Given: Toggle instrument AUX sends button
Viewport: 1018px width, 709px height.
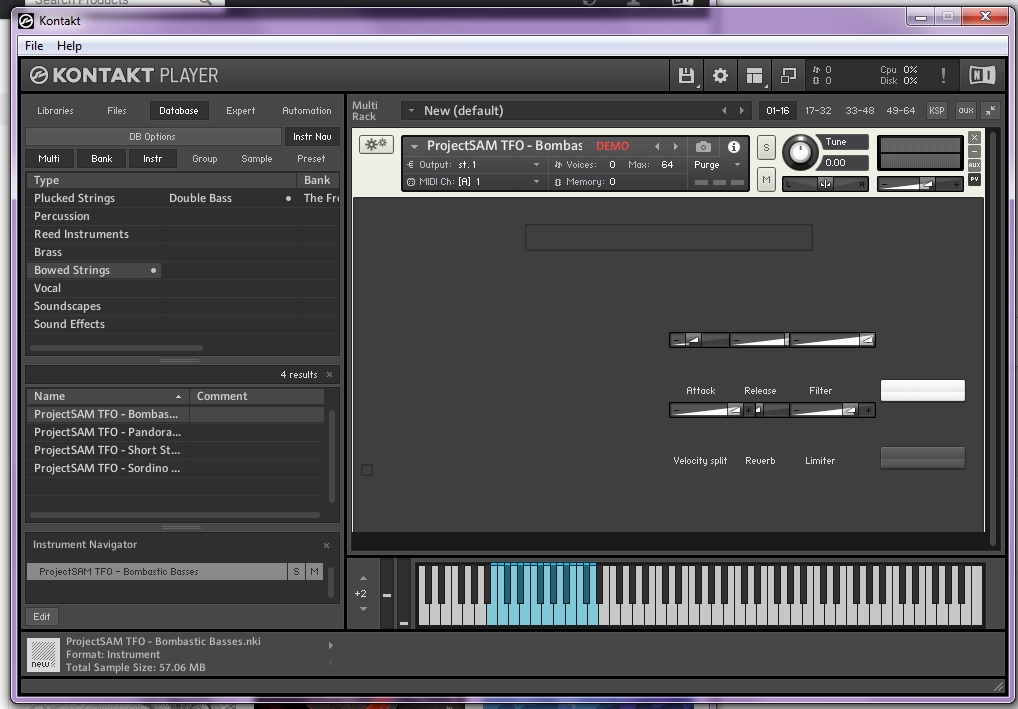Looking at the screenshot, I should tap(974, 165).
